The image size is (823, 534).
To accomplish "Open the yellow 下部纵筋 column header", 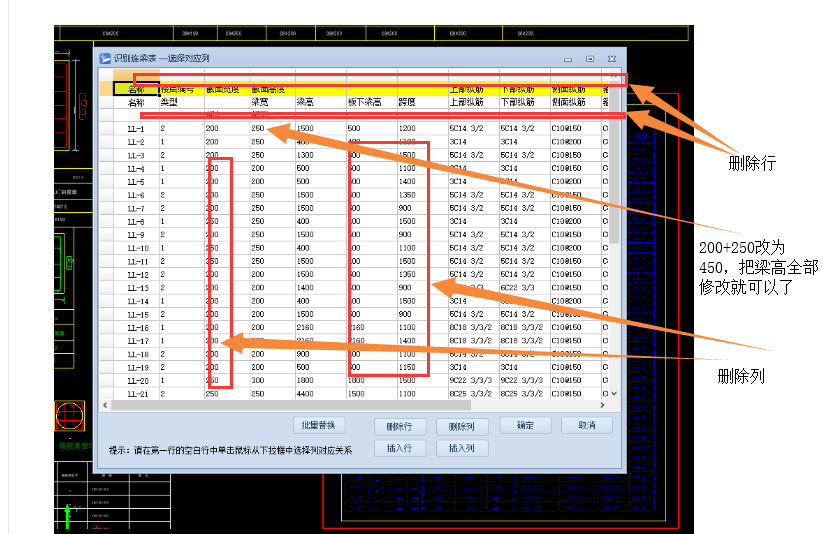I will click(x=525, y=89).
